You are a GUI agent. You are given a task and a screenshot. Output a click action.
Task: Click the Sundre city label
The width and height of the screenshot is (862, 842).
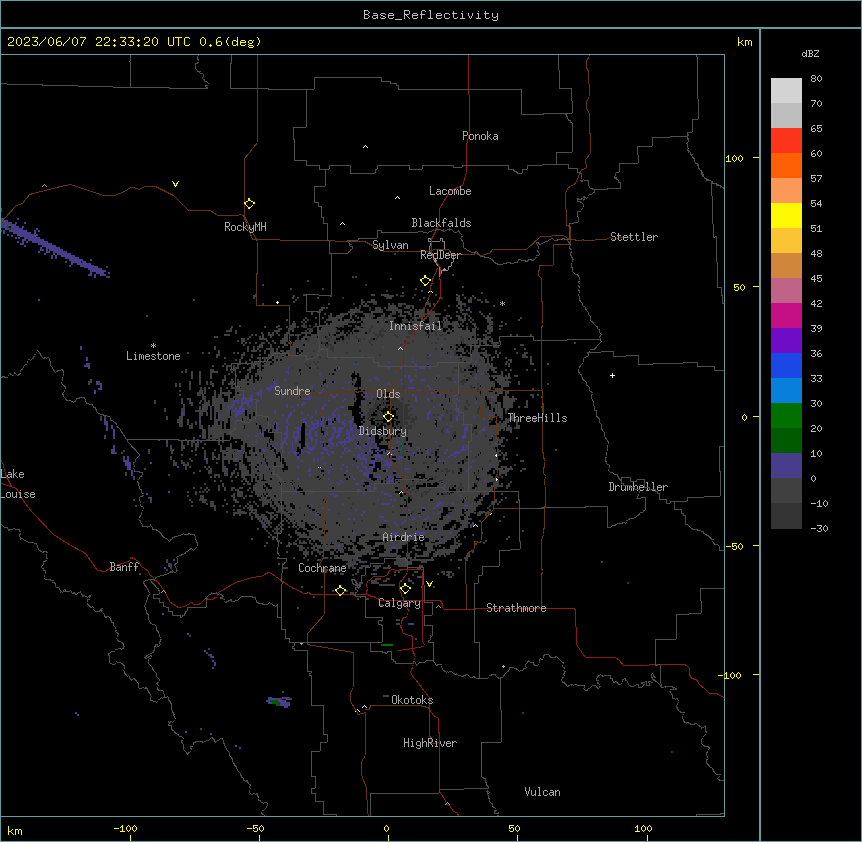pyautogui.click(x=292, y=391)
